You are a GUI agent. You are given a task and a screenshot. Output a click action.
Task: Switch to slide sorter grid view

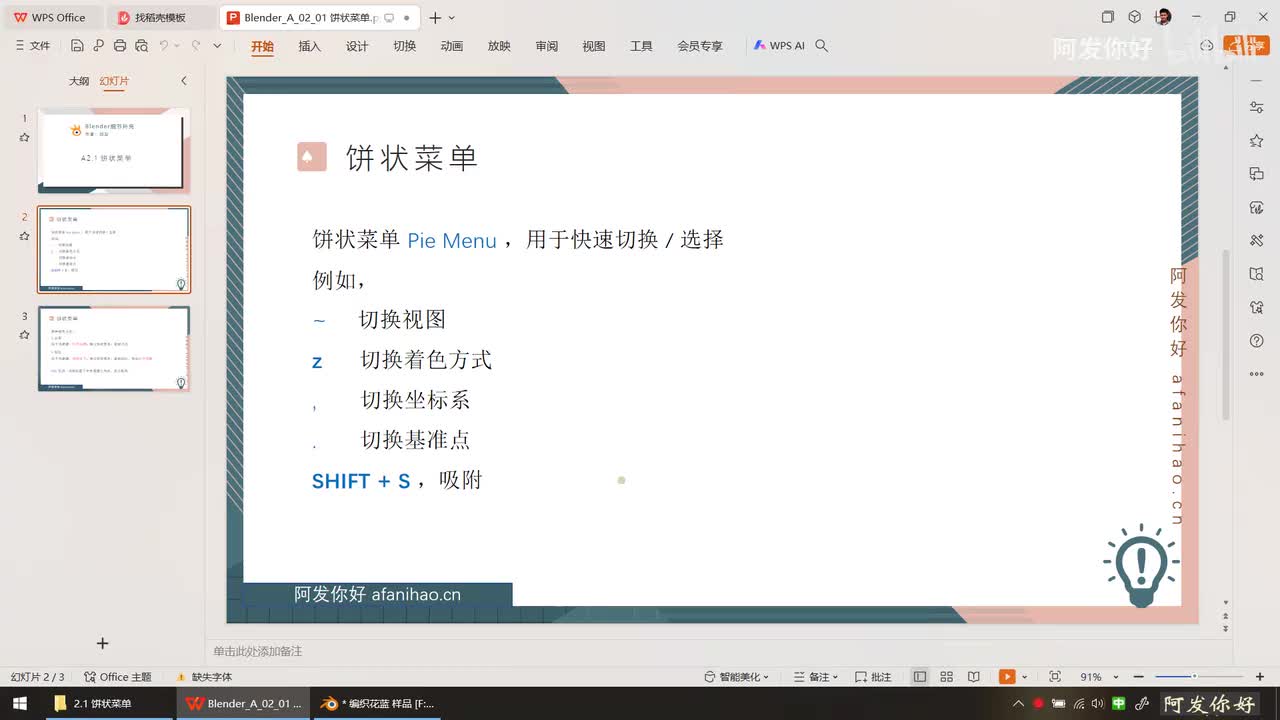point(946,677)
